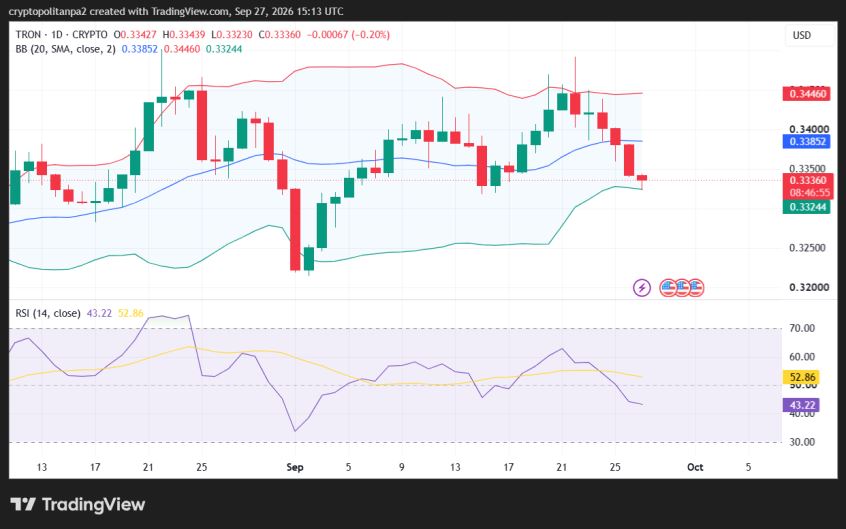
Task: Click the purple 43.22 value in RSI legend
Action: (x=99, y=313)
